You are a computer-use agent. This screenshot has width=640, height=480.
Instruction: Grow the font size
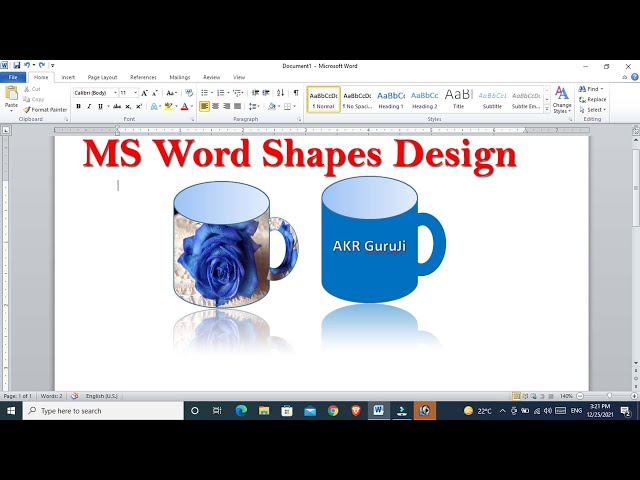click(144, 93)
